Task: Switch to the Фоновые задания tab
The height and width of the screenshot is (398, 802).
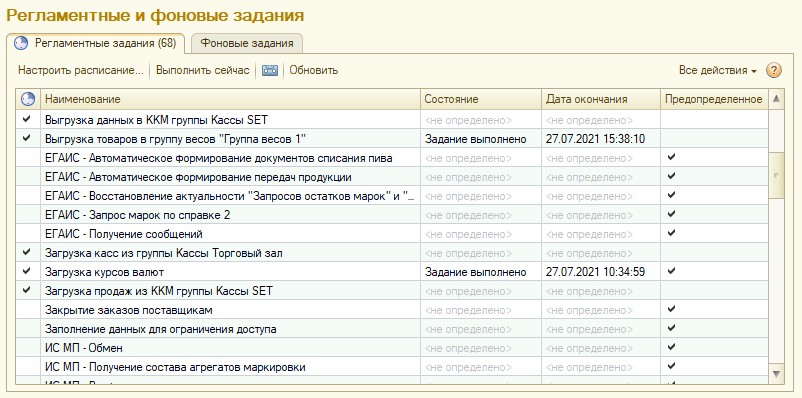Action: click(x=247, y=43)
